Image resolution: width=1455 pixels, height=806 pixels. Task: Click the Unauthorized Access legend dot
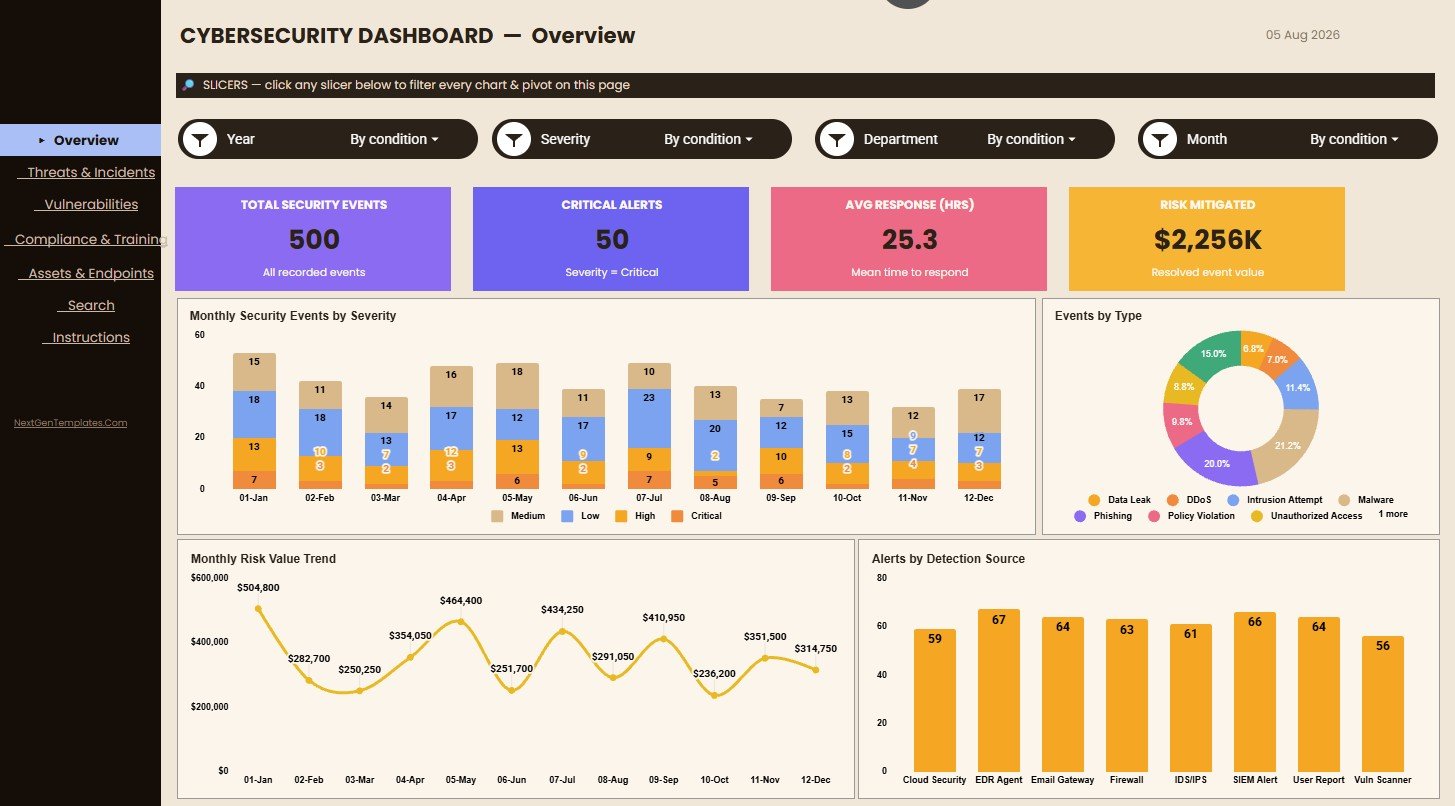1257,516
